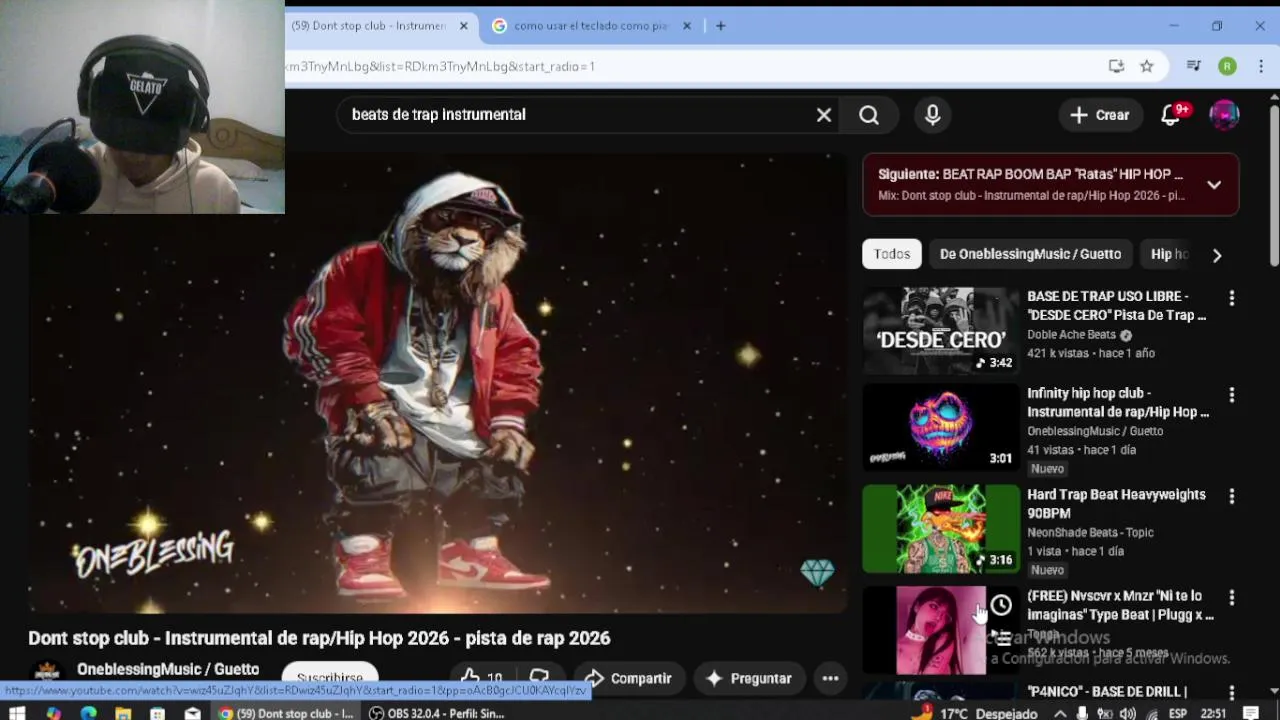
Task: Open Chrome media controls icon
Action: [1193, 66]
